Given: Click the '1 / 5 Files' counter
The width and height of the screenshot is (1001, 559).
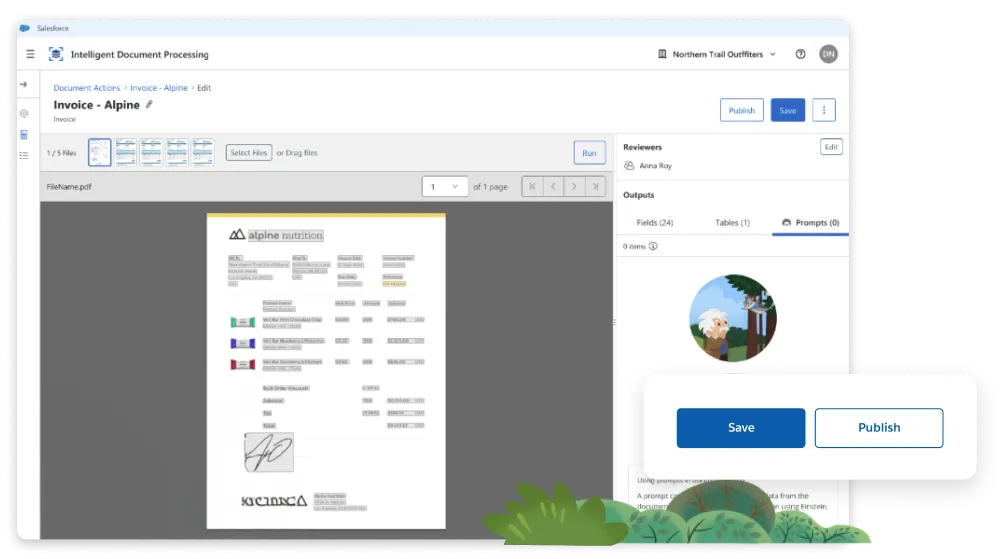Looking at the screenshot, I should 61,153.
